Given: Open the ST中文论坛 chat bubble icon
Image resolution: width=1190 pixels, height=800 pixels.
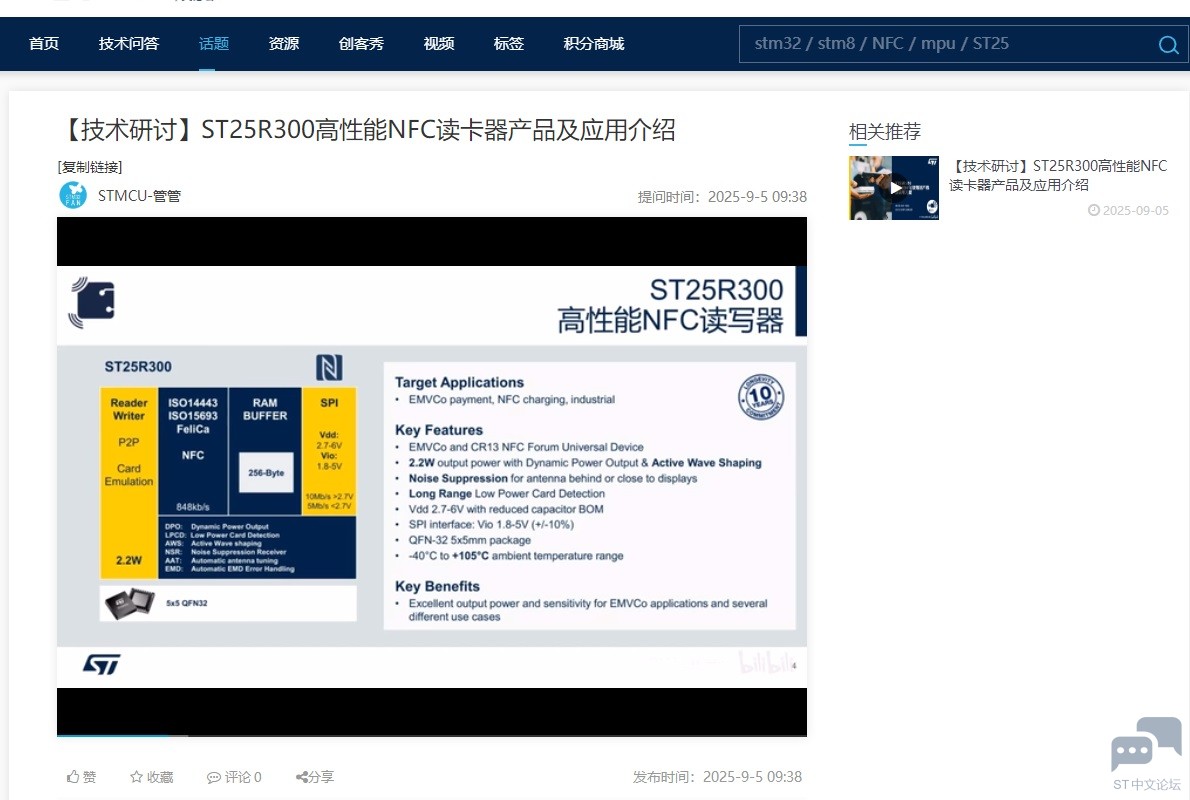Looking at the screenshot, I should pyautogui.click(x=1146, y=744).
